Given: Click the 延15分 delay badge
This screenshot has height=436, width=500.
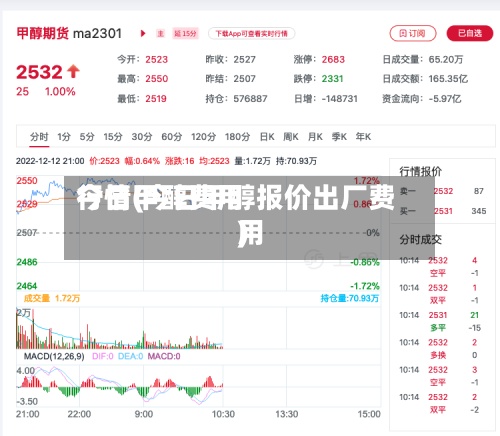Looking at the screenshot, I should click(185, 33).
